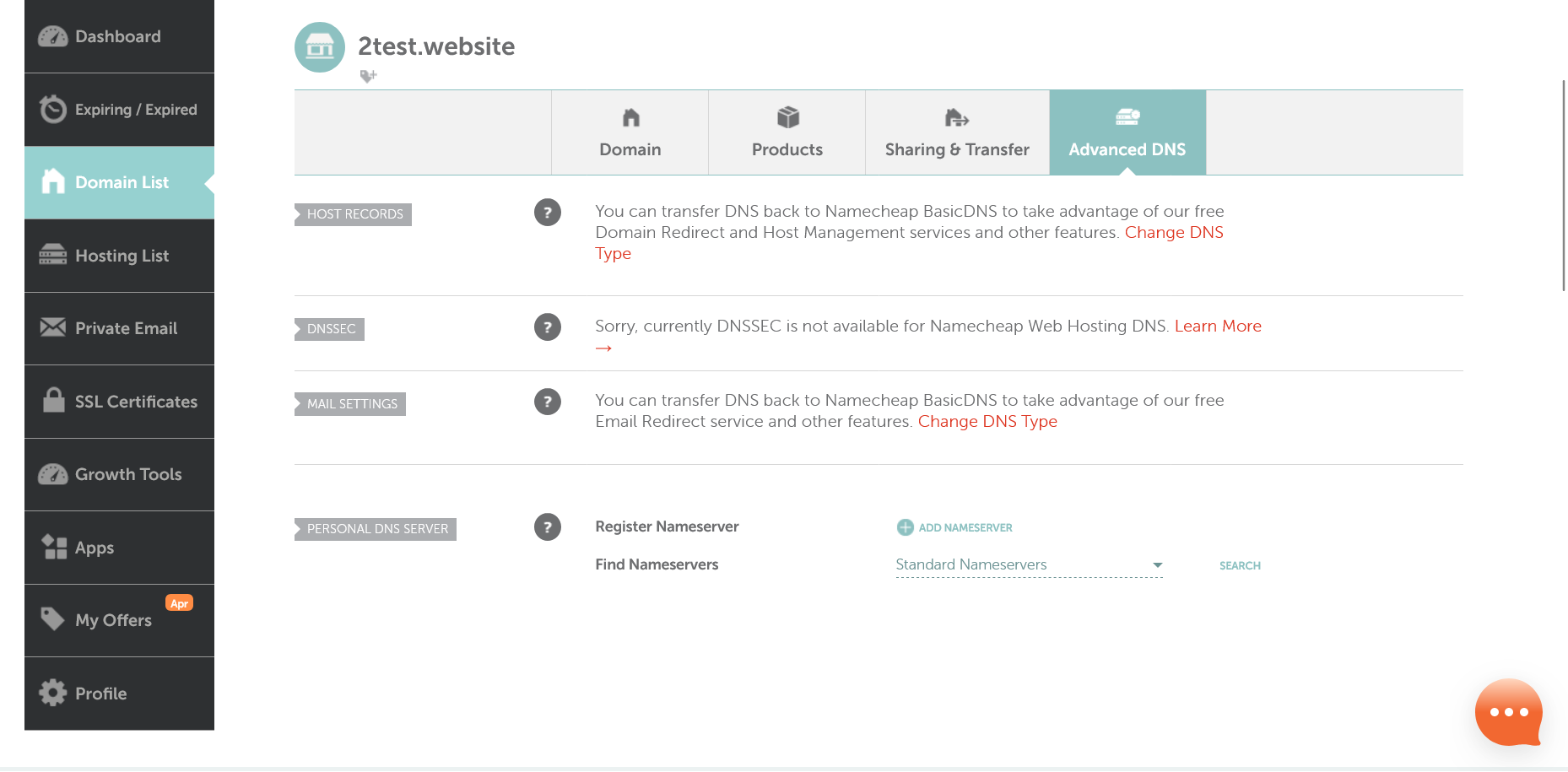Click the Hosting List server icon

52,255
